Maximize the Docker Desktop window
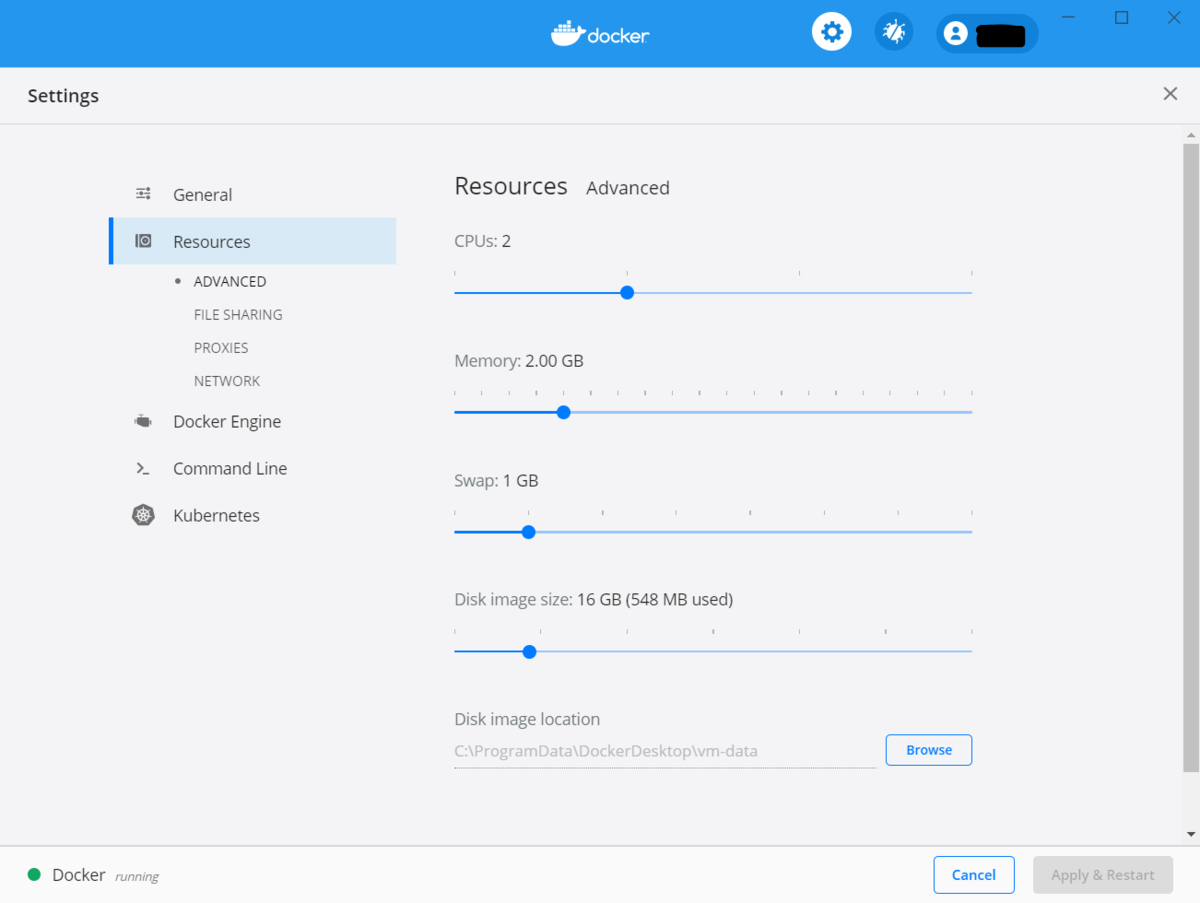 click(x=1122, y=17)
